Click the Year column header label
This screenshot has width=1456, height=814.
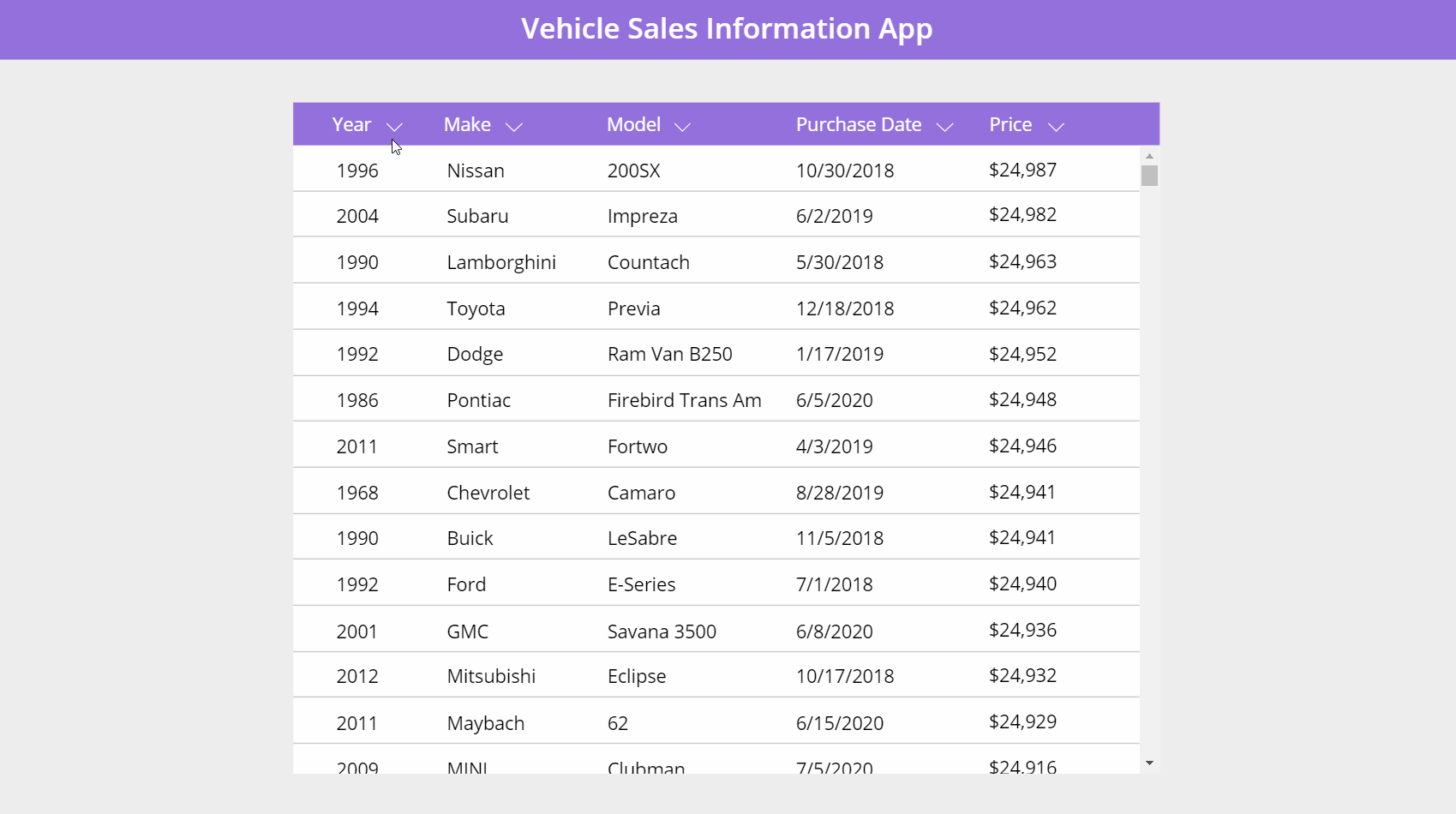coord(351,125)
